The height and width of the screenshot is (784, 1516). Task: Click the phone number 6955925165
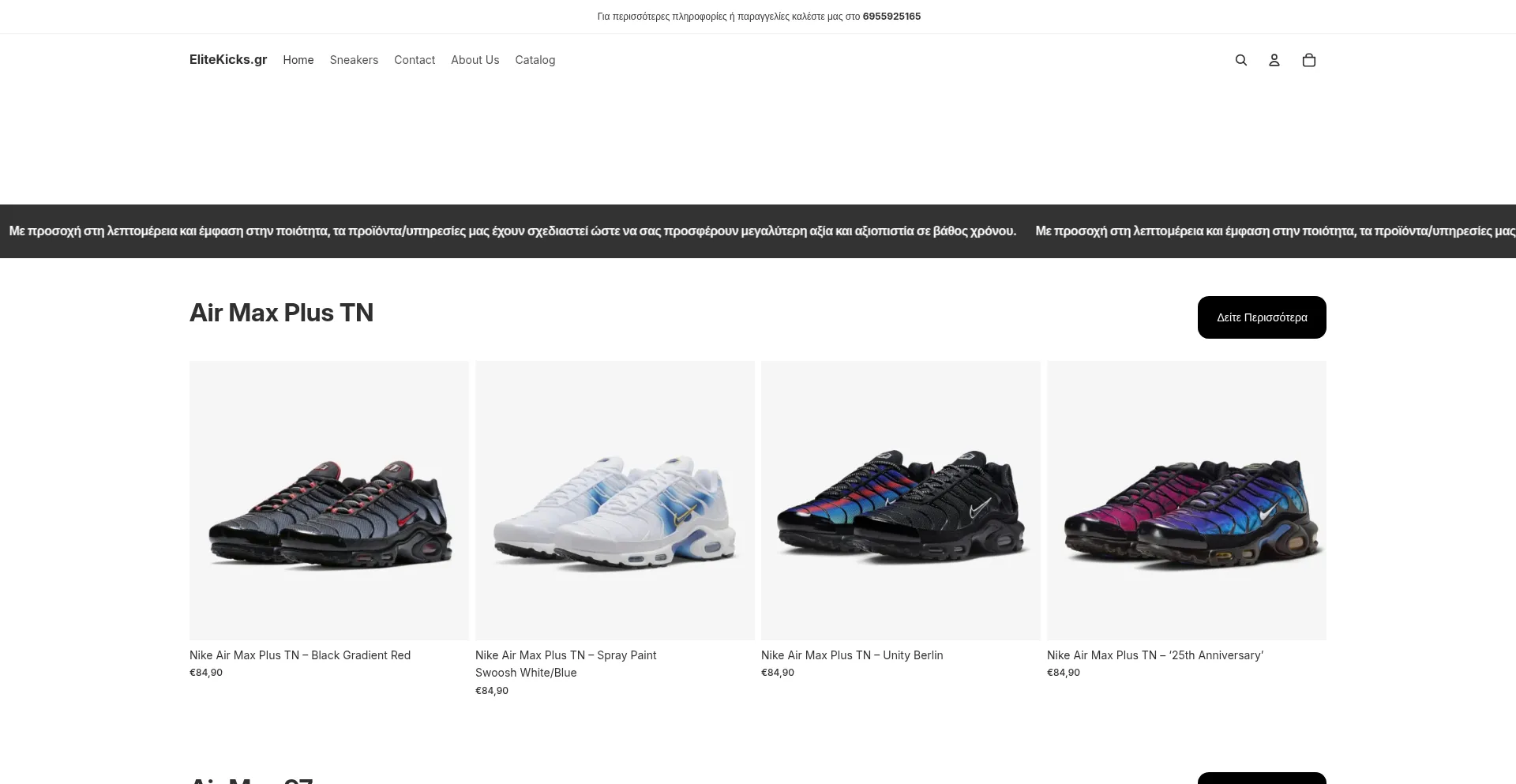(x=891, y=17)
